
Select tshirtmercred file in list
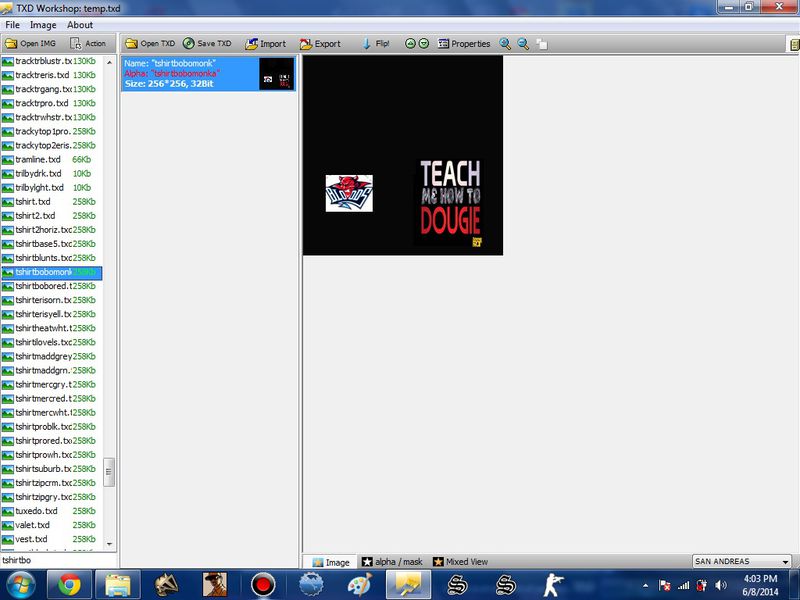52,398
